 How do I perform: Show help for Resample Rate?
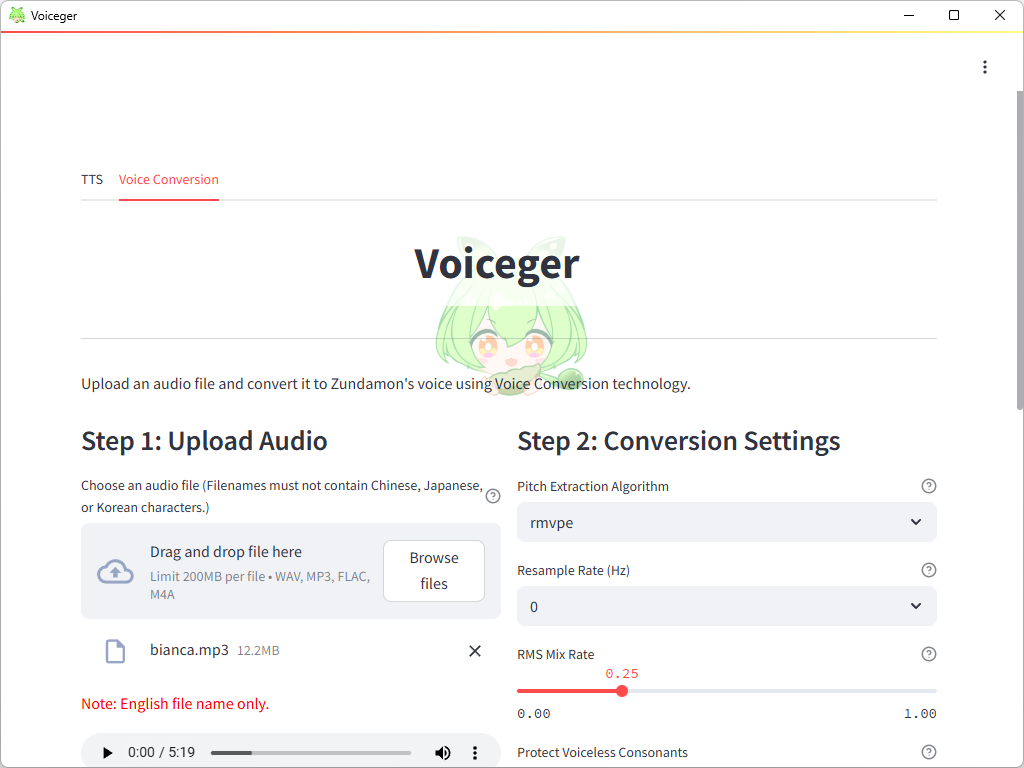pos(929,570)
